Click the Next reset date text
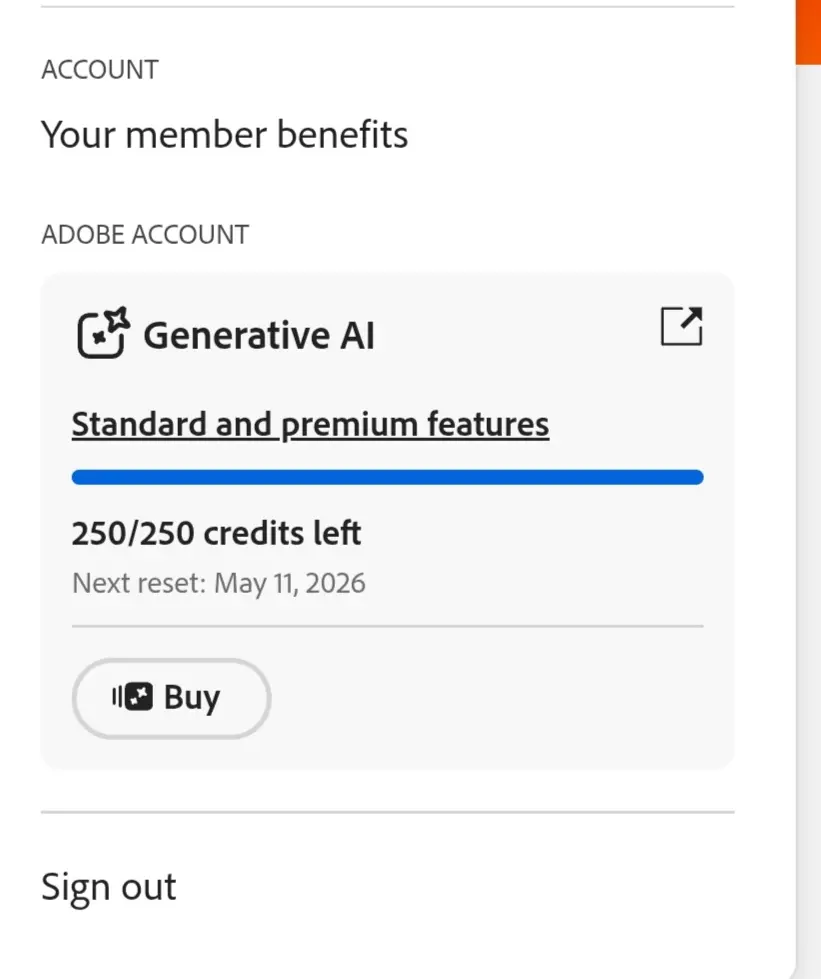The height and width of the screenshot is (979, 821). click(219, 583)
